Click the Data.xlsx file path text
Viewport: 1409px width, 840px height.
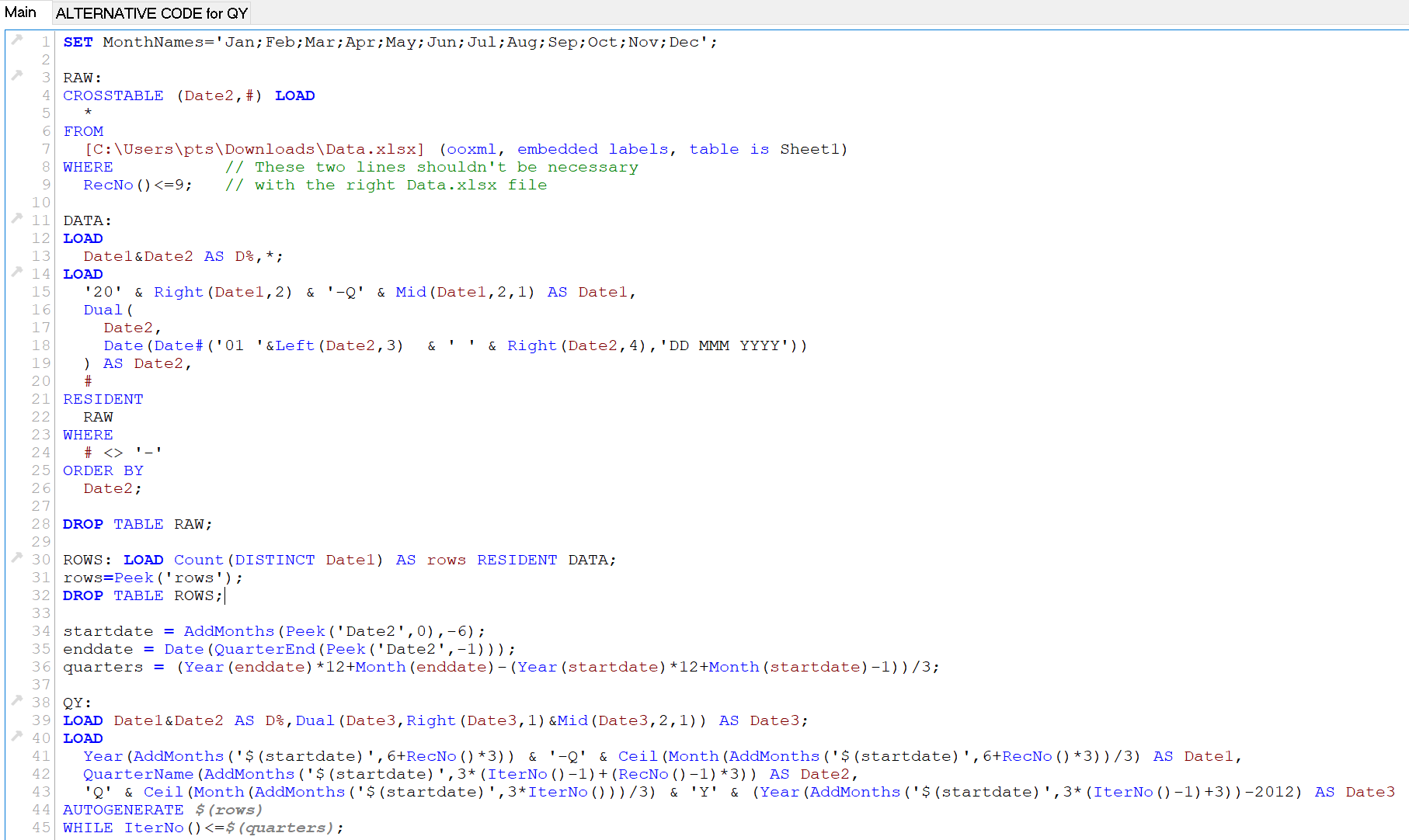point(255,149)
